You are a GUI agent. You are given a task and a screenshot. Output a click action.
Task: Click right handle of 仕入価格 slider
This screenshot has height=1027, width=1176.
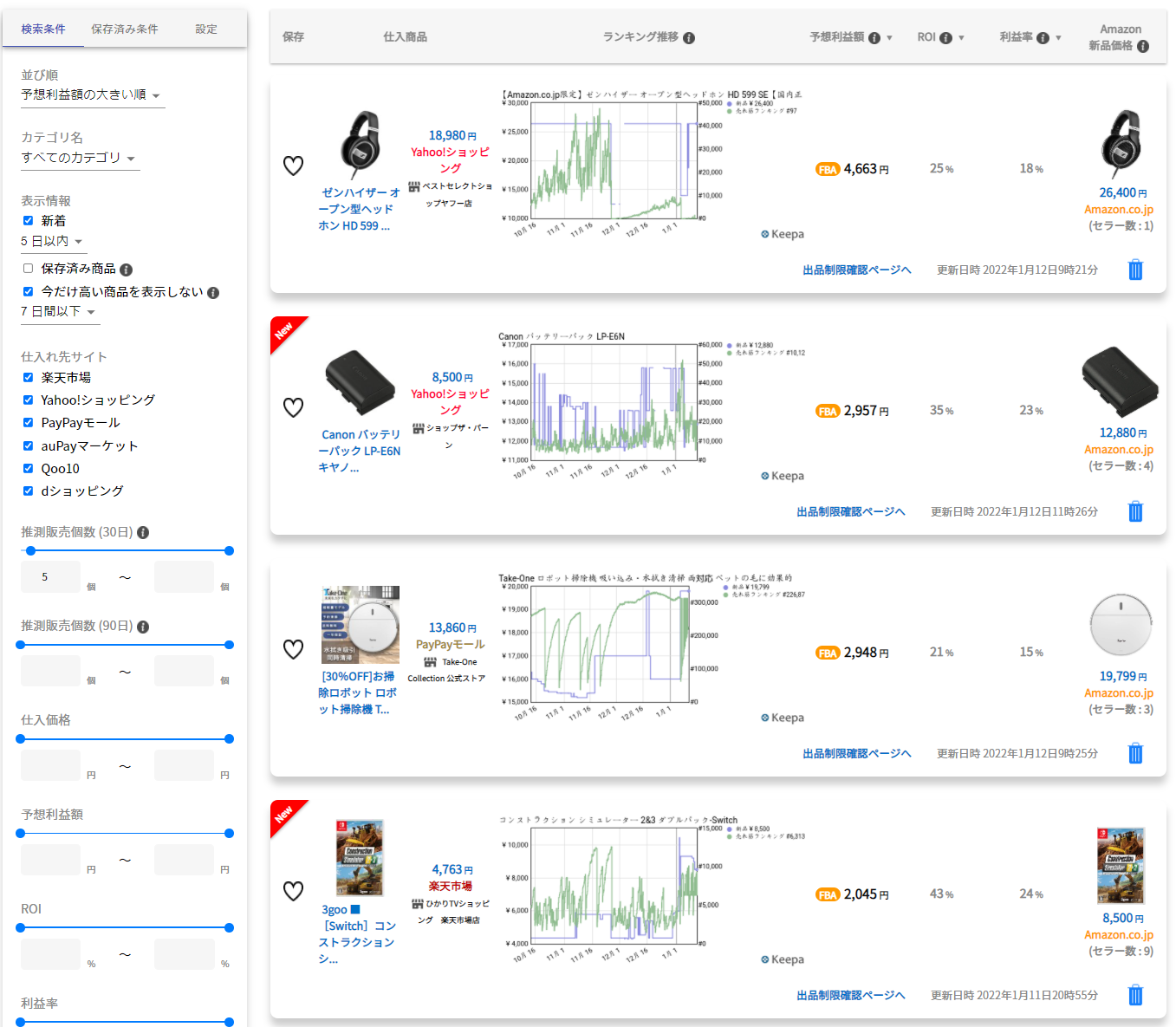pos(229,739)
